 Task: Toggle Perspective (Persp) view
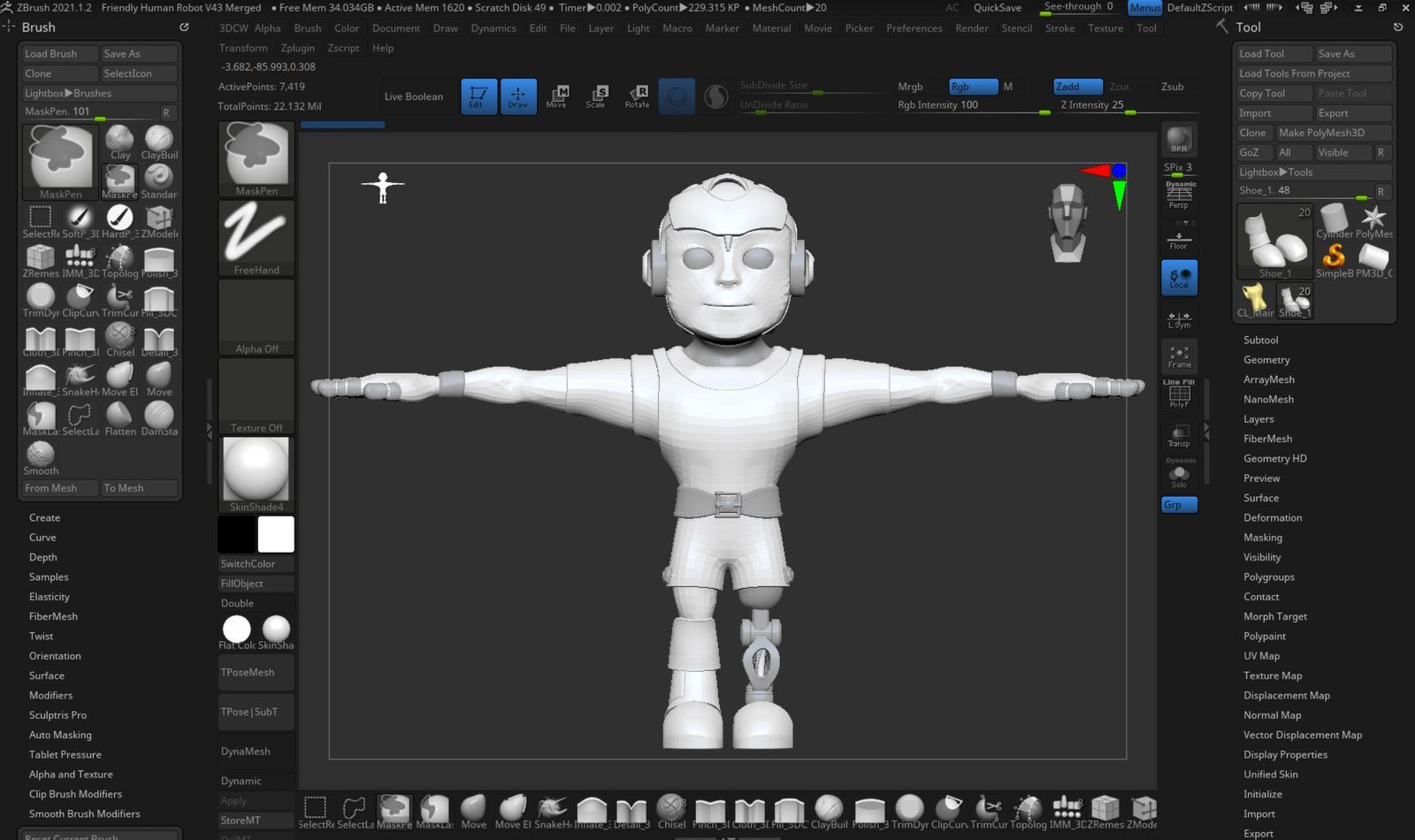point(1179,195)
